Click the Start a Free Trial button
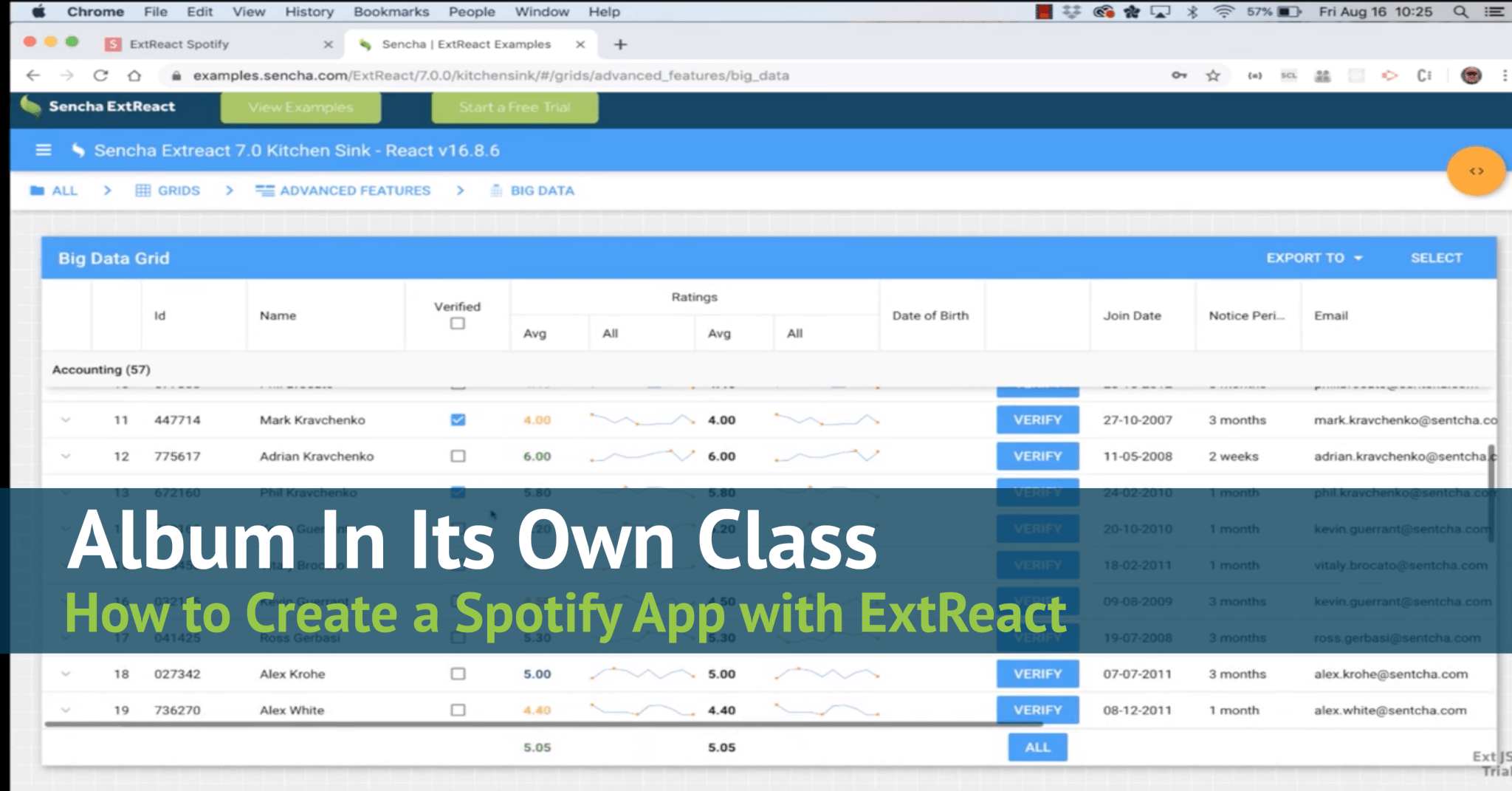Image resolution: width=1512 pixels, height=791 pixels. point(515,107)
